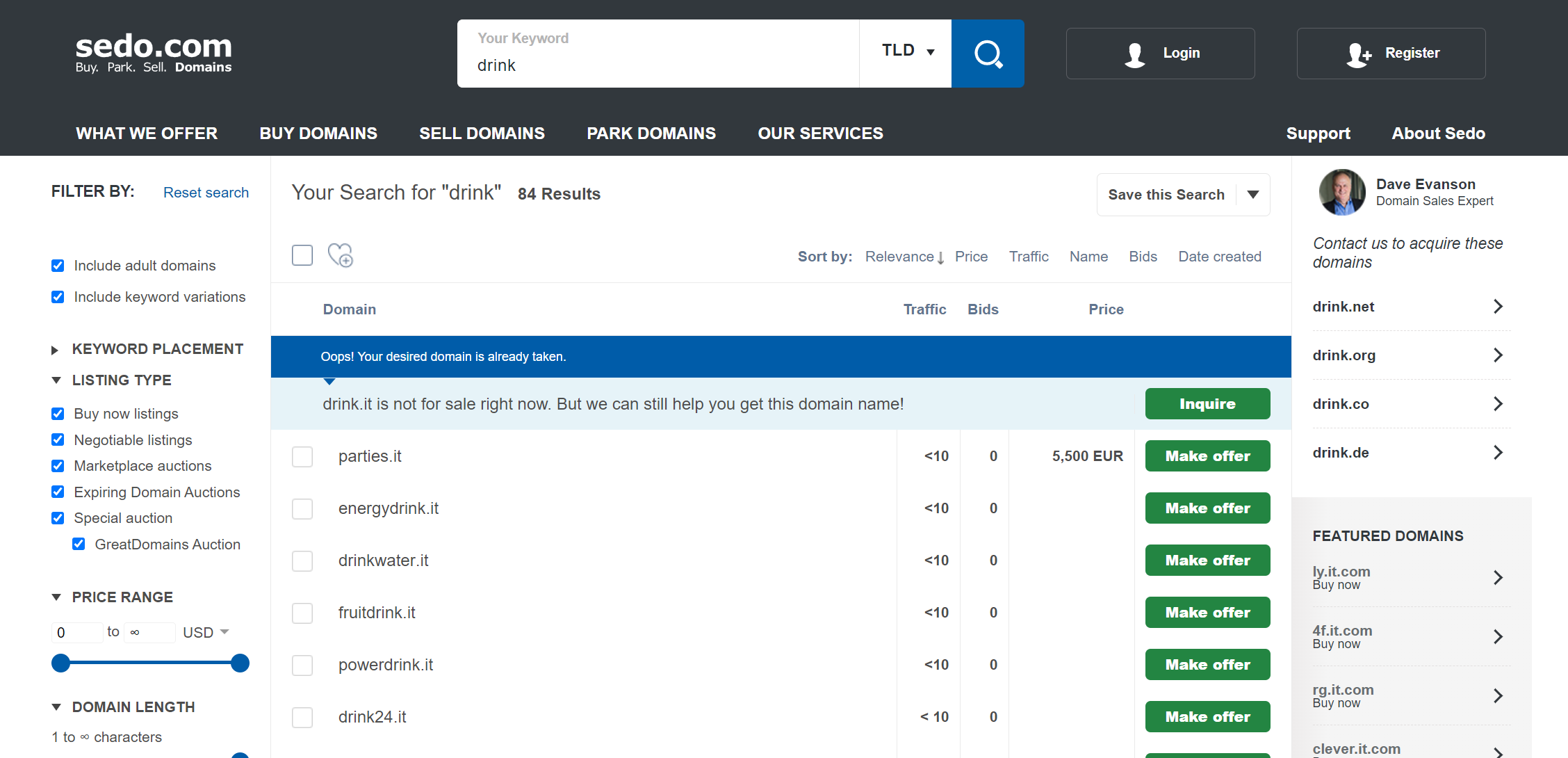Uncheck Include adult domains
The width and height of the screenshot is (1568, 758).
(58, 266)
